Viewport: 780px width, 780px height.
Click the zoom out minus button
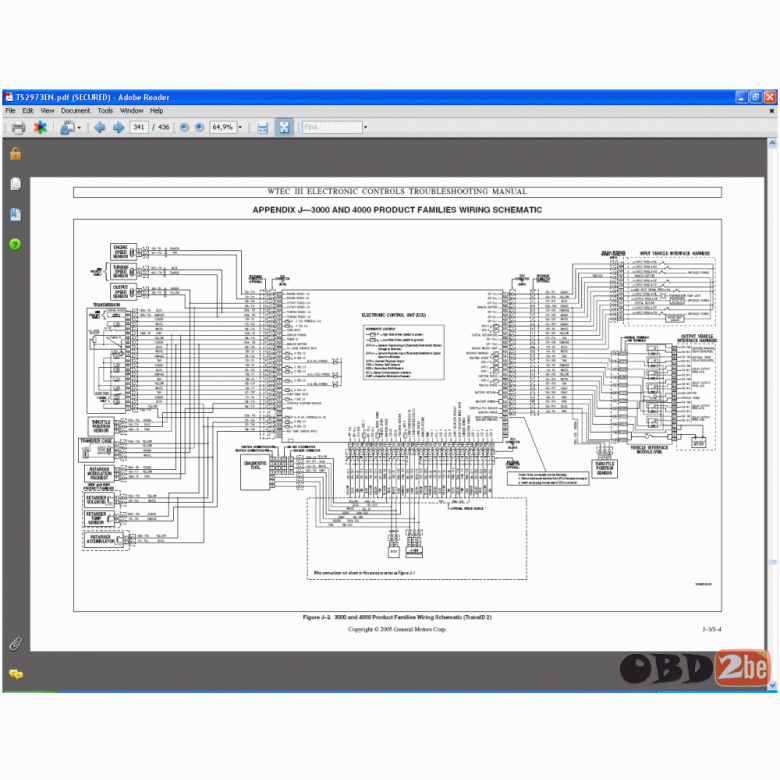point(184,127)
